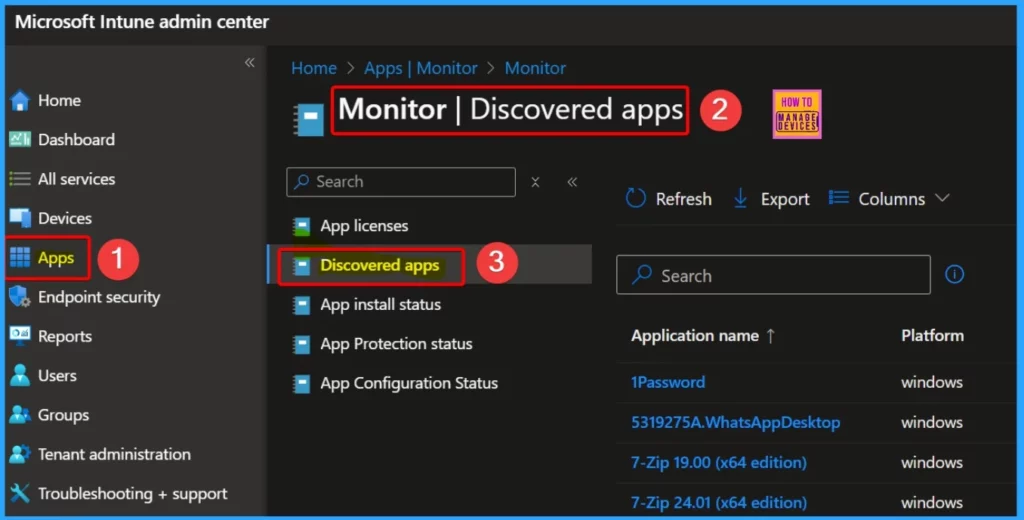Open the 5319275A.WhatsAppDesktop application link
Screen dimensions: 1024x520
(x=735, y=423)
